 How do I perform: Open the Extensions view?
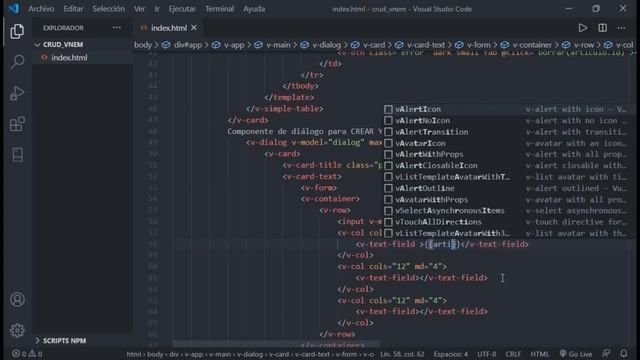point(17,124)
